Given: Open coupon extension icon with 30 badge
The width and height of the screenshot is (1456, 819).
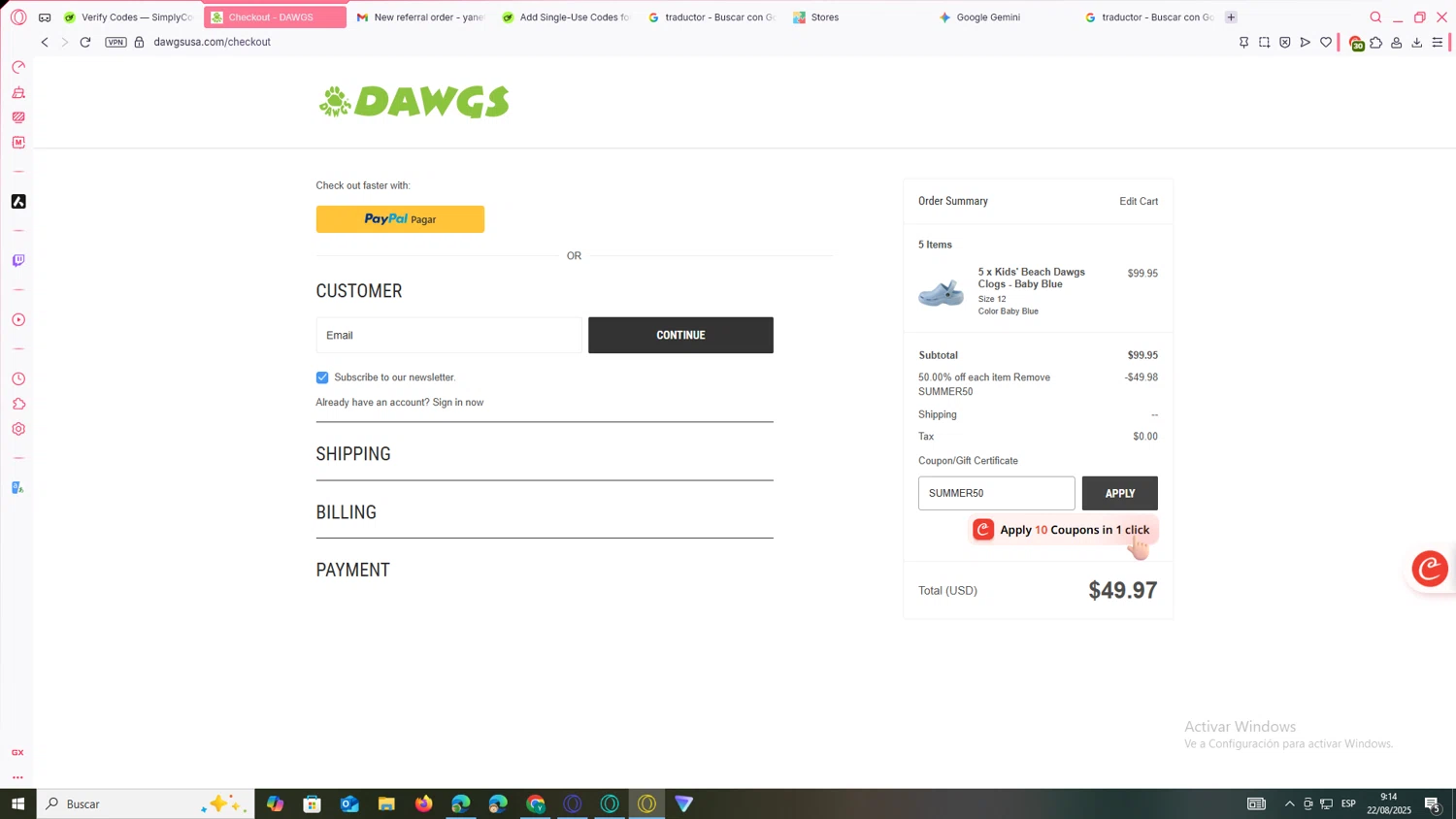Looking at the screenshot, I should 1356,43.
